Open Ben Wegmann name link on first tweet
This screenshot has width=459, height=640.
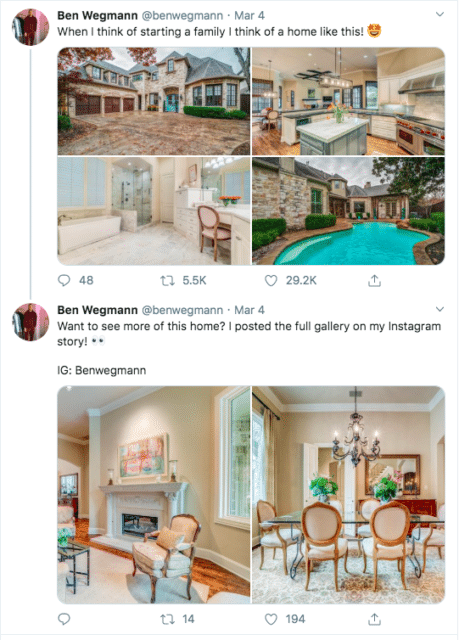(98, 16)
